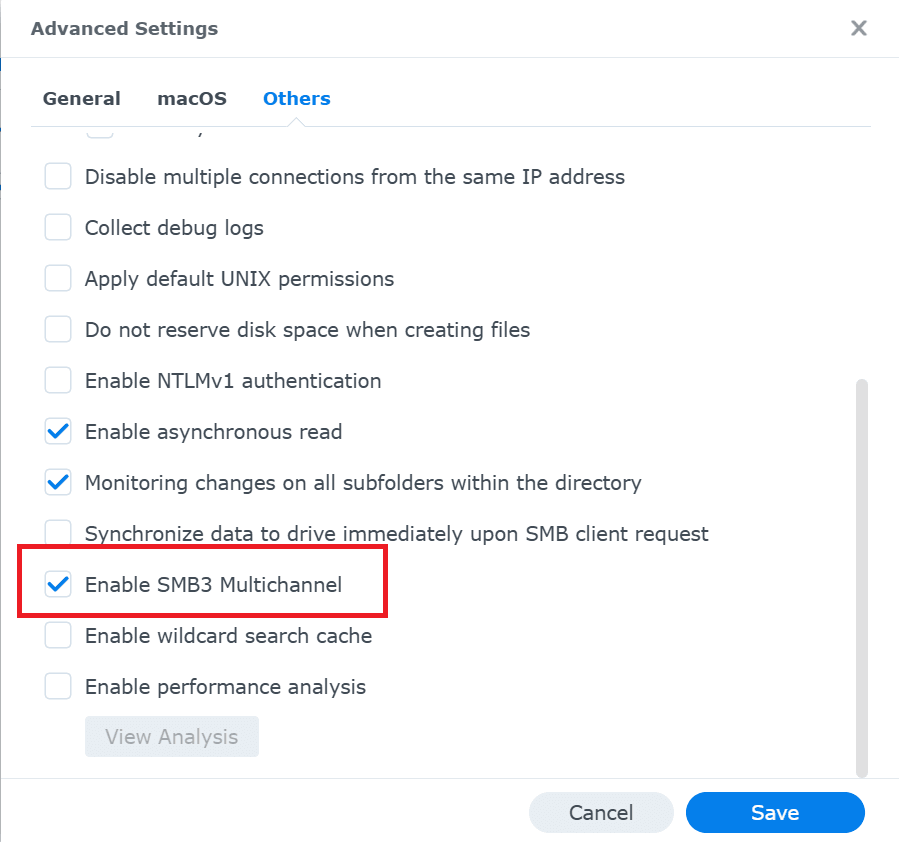Viewport: 899px width, 842px height.
Task: Open the macOS tab
Action: (x=192, y=99)
